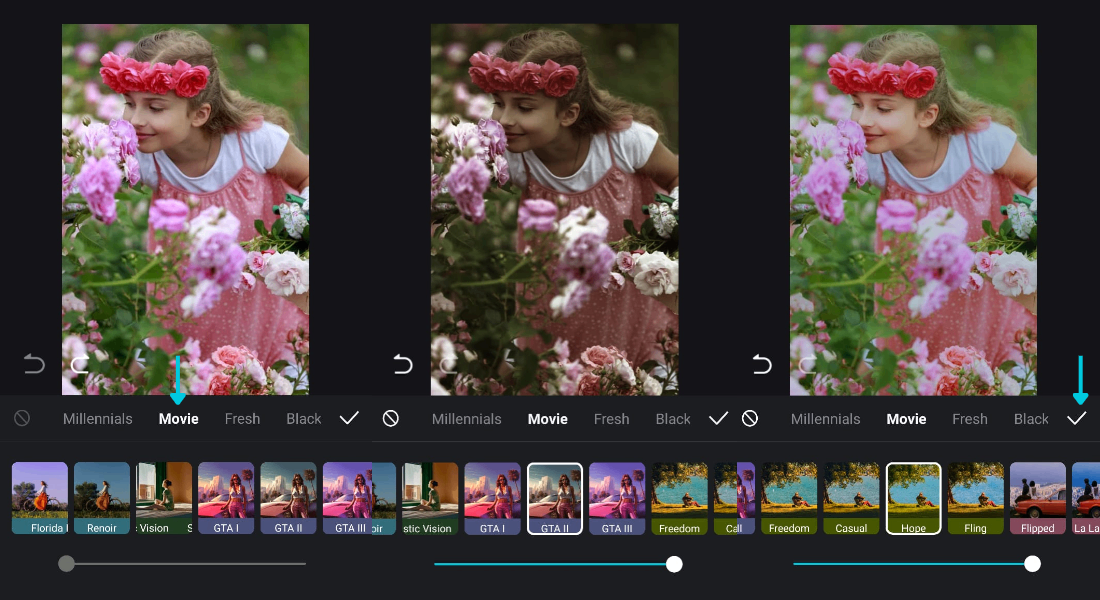
Task: Click the intensity slider handle on the left screen
Action: point(66,564)
